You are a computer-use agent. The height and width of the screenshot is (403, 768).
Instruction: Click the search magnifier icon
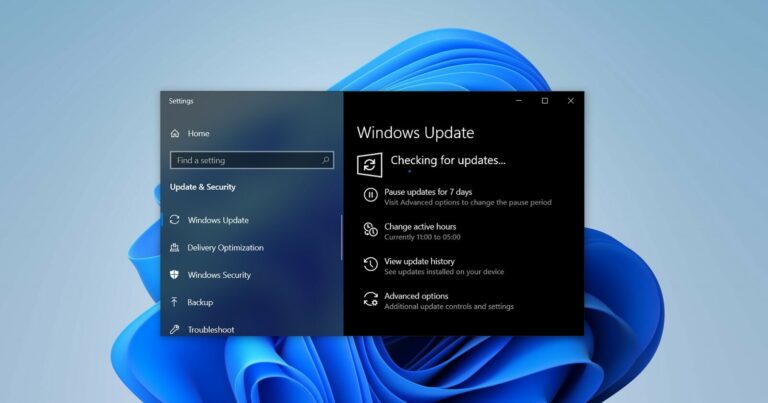[x=325, y=160]
